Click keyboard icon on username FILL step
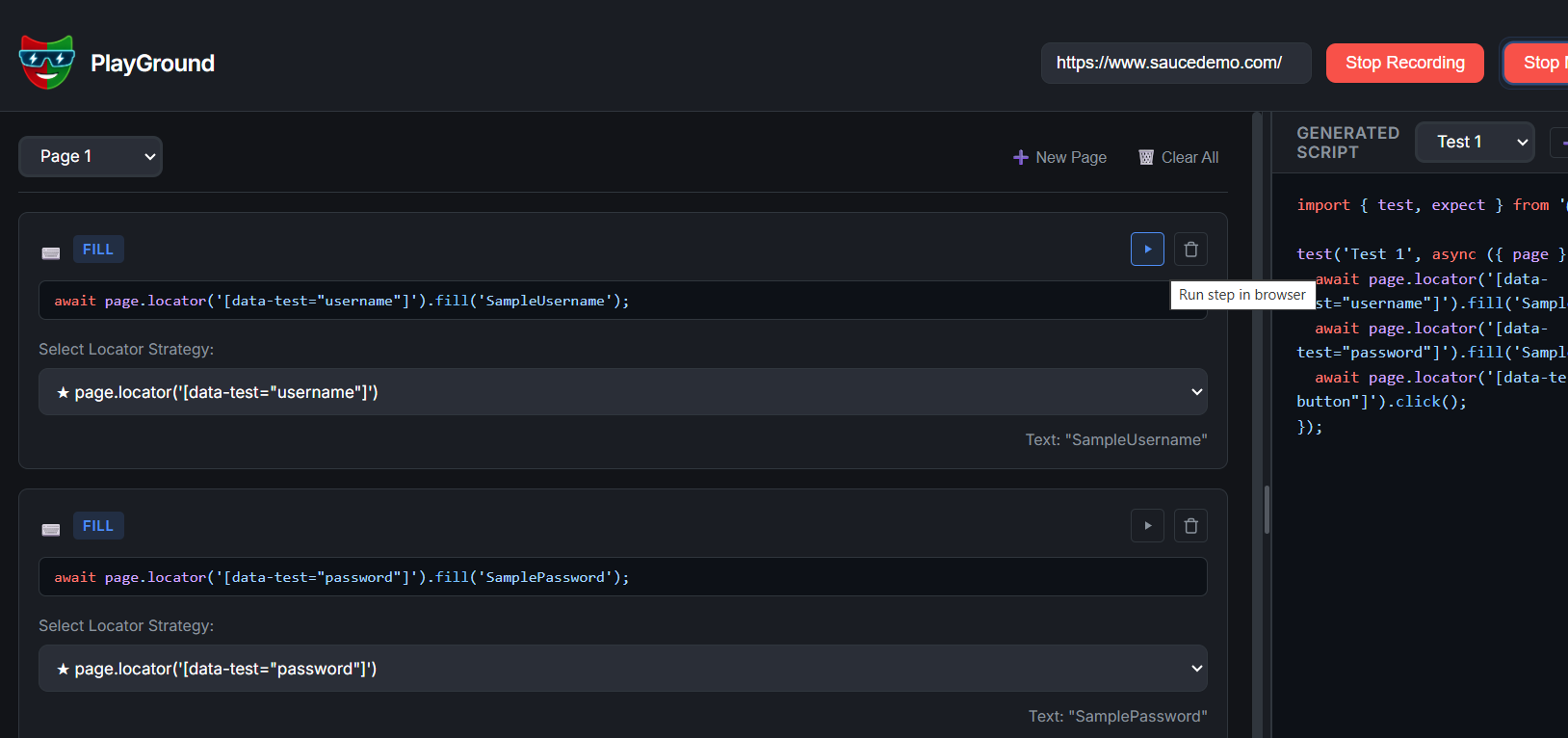This screenshot has width=1568, height=738. click(51, 253)
